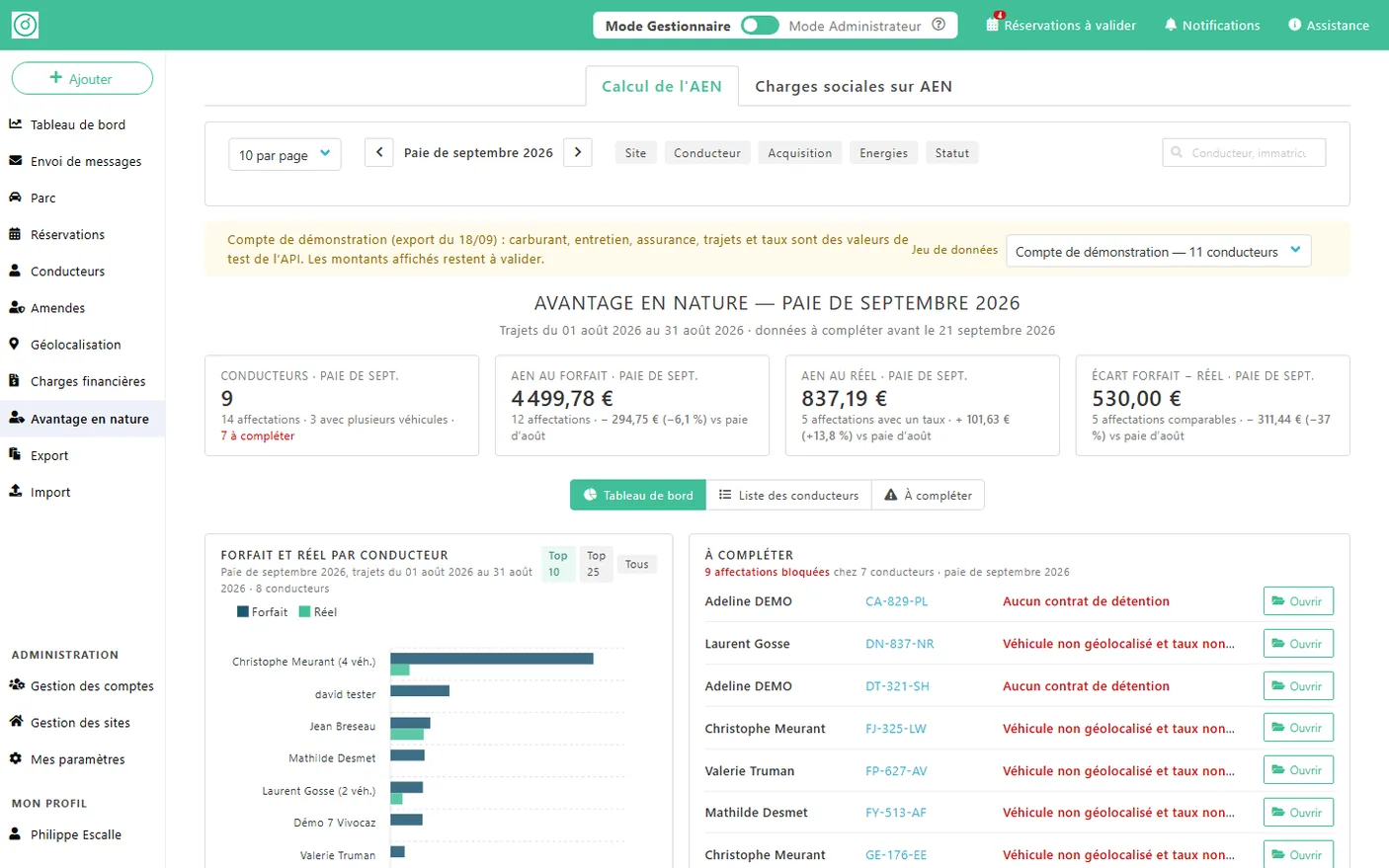Click the Import upload icon in sidebar
The height and width of the screenshot is (868, 1389).
[x=16, y=491]
